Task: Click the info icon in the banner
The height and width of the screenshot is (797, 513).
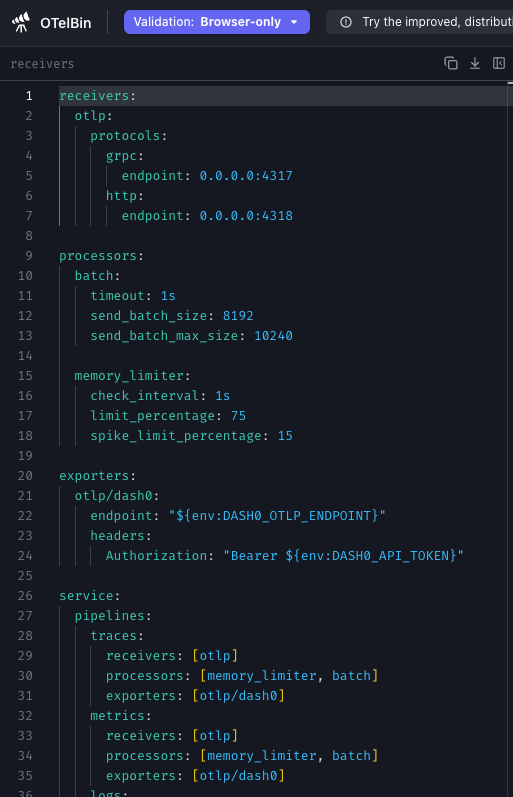Action: pyautogui.click(x=346, y=22)
